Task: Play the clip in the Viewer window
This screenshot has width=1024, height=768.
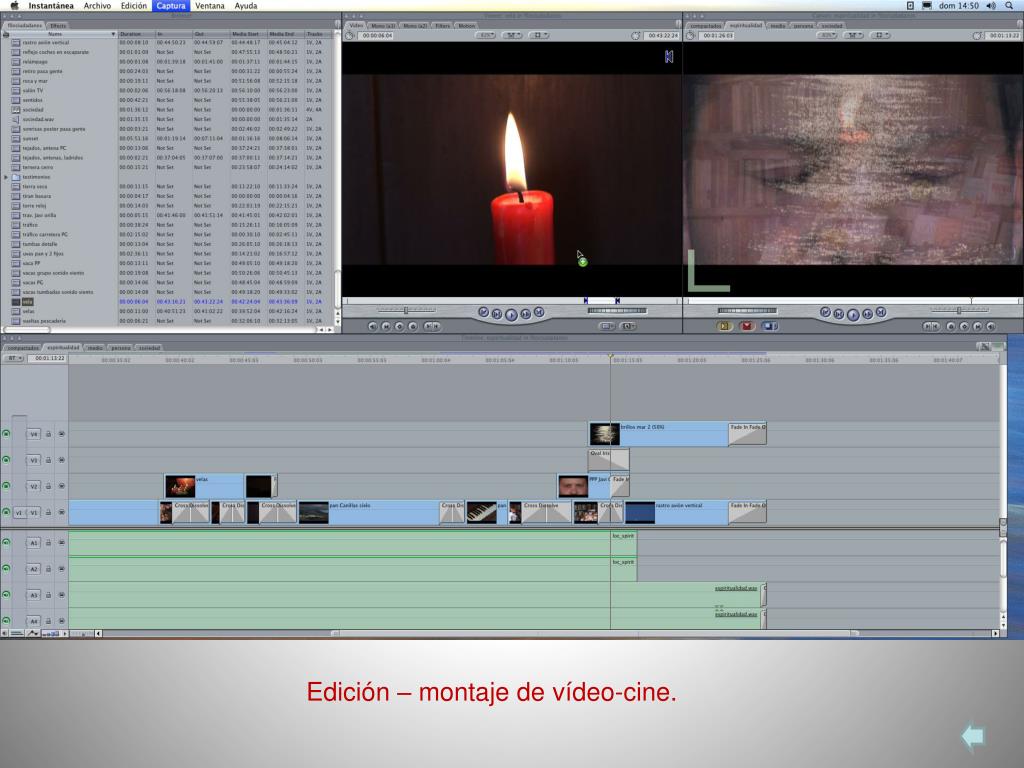Action: (511, 314)
